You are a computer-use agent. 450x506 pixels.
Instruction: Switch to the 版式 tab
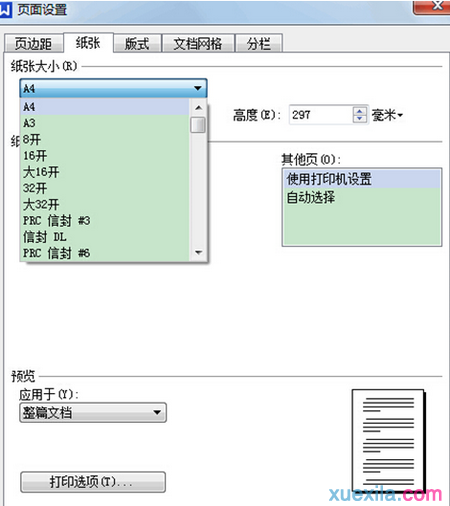[137, 44]
